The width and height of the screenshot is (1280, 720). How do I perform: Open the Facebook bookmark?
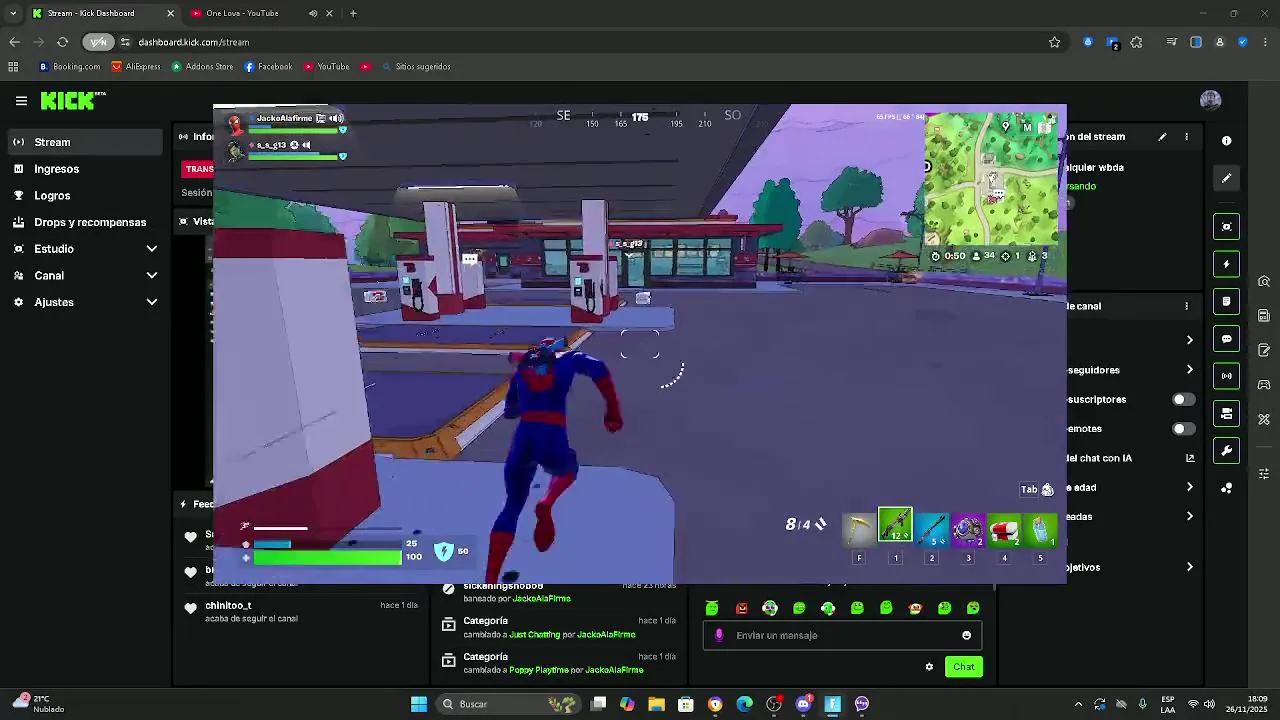click(268, 67)
